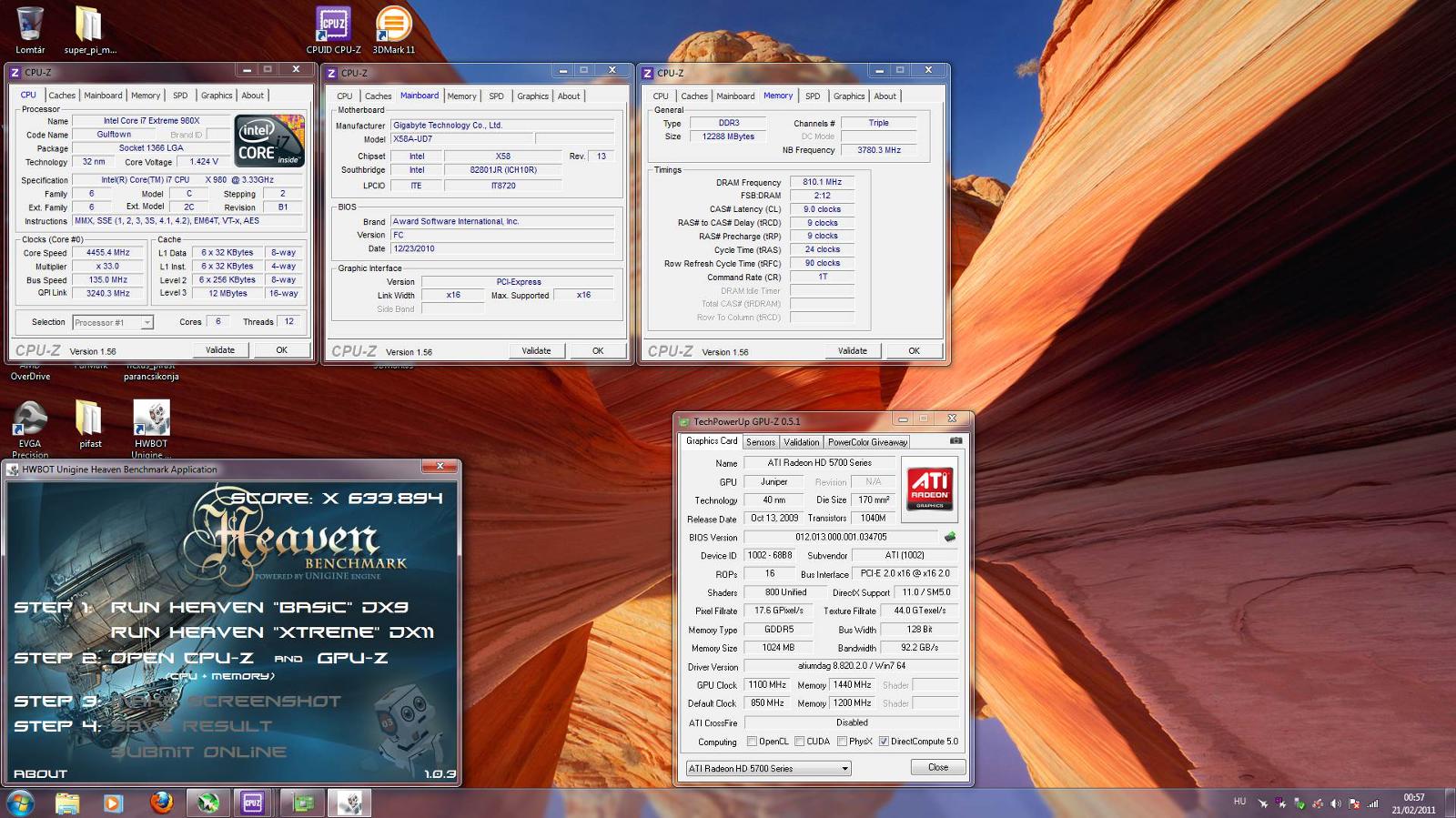
Task: Toggle the OpenCL checkbox in GPU-Z
Action: pyautogui.click(x=752, y=742)
